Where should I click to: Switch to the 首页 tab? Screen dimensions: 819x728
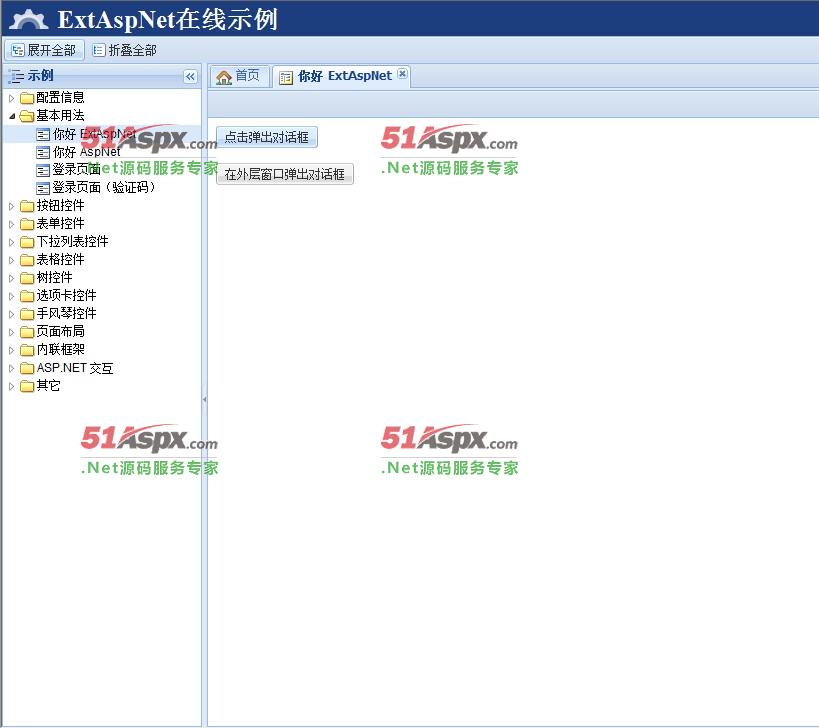(240, 76)
